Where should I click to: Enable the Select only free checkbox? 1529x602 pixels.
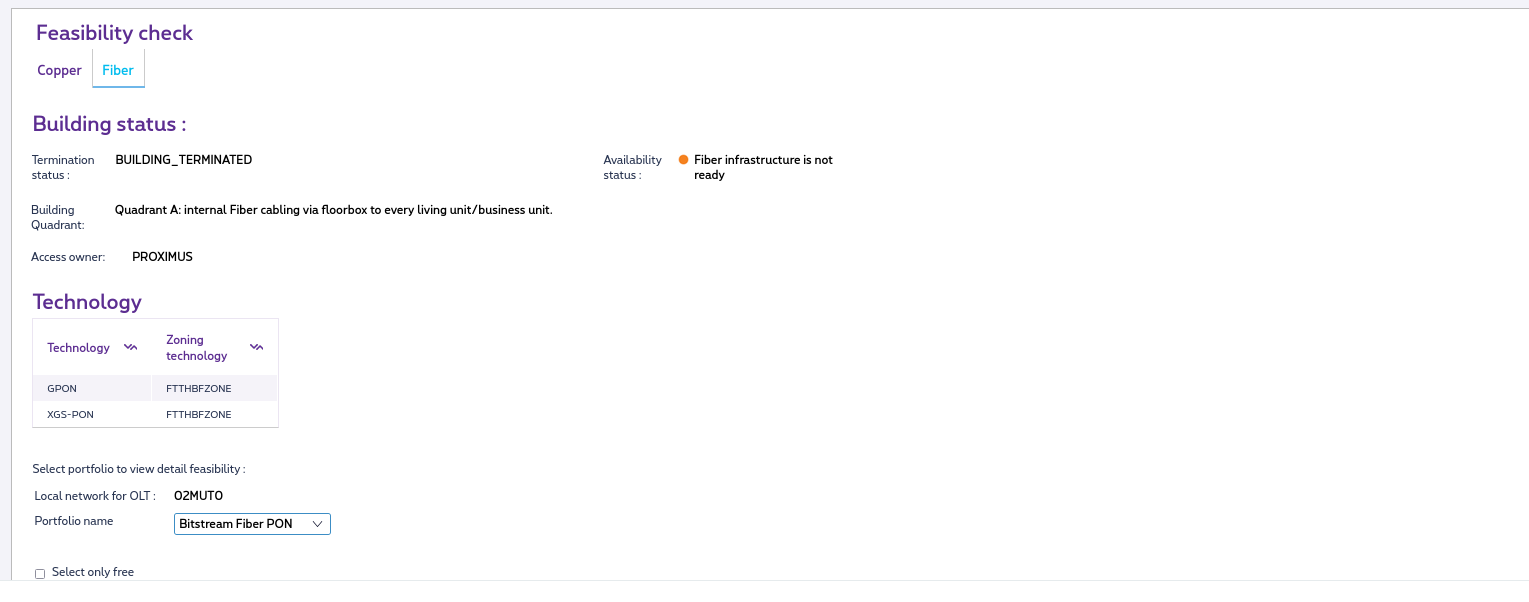coord(40,574)
